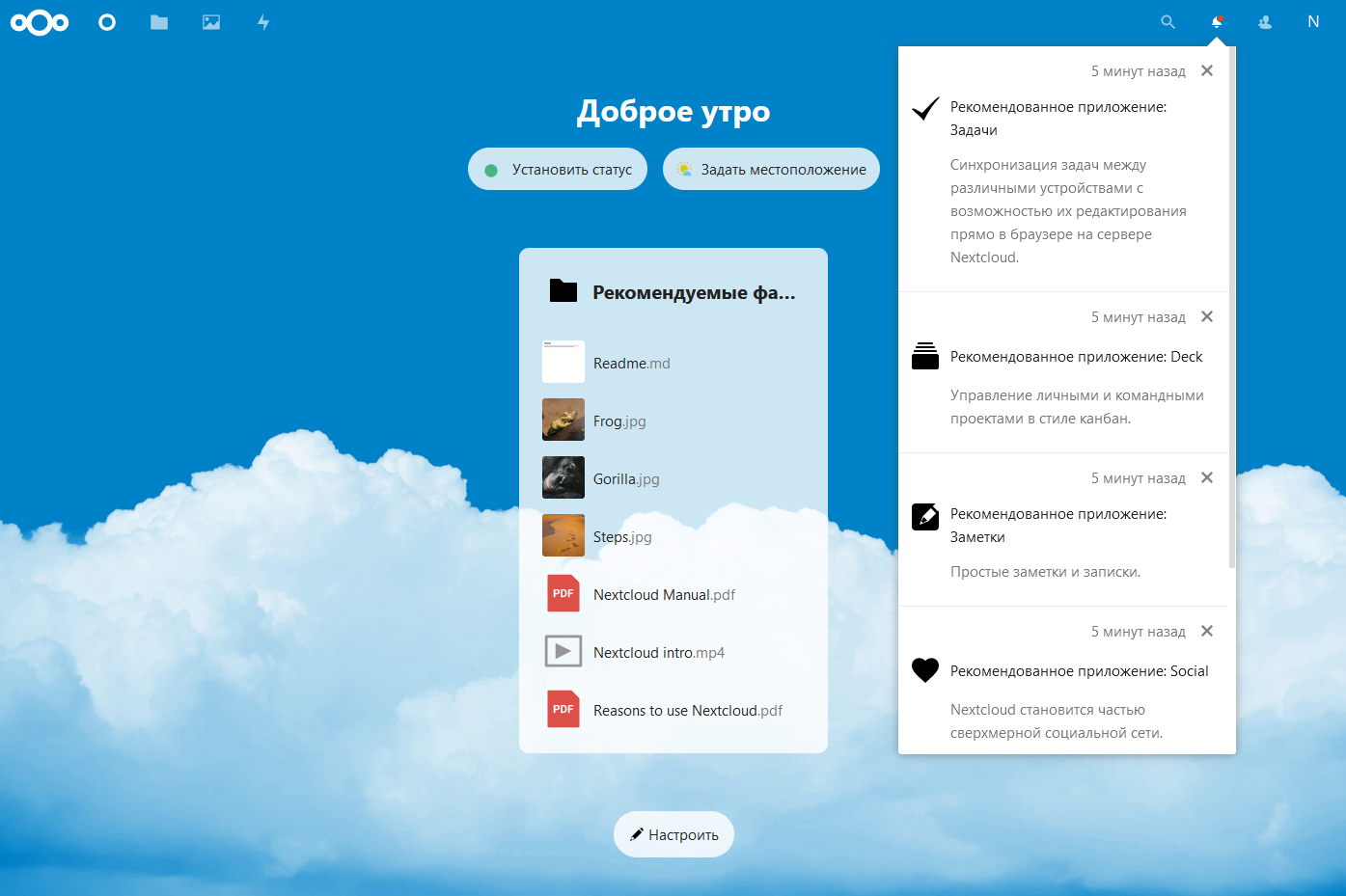Screen dimensions: 1346x896
Task: Open Рекомендованное приложение: Deck notification
Action: point(1063,373)
